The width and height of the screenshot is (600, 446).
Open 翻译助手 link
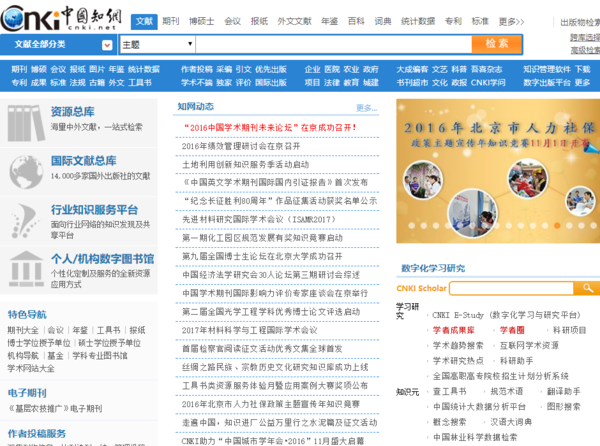click(x=564, y=391)
